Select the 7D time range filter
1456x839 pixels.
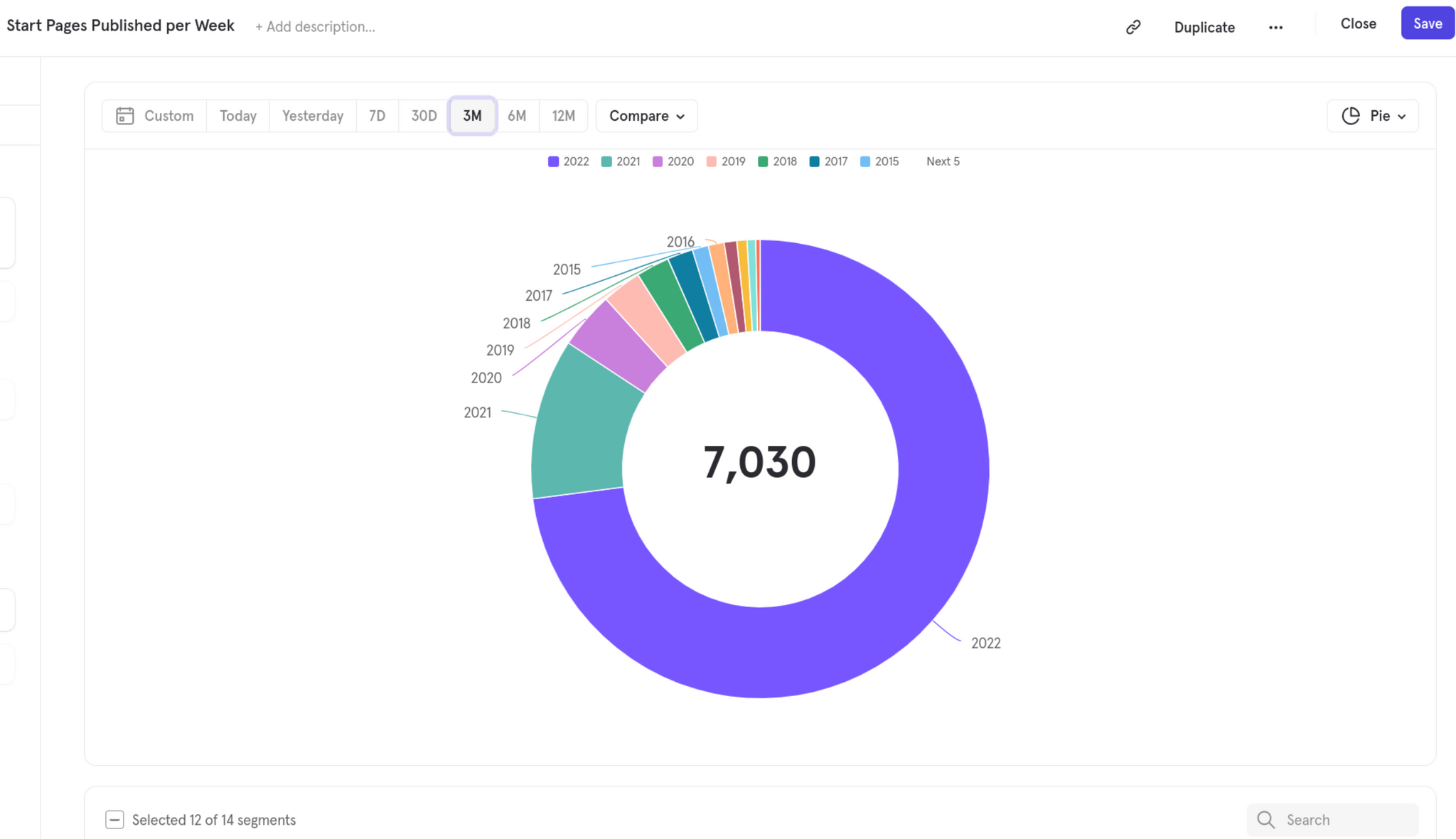pos(377,115)
